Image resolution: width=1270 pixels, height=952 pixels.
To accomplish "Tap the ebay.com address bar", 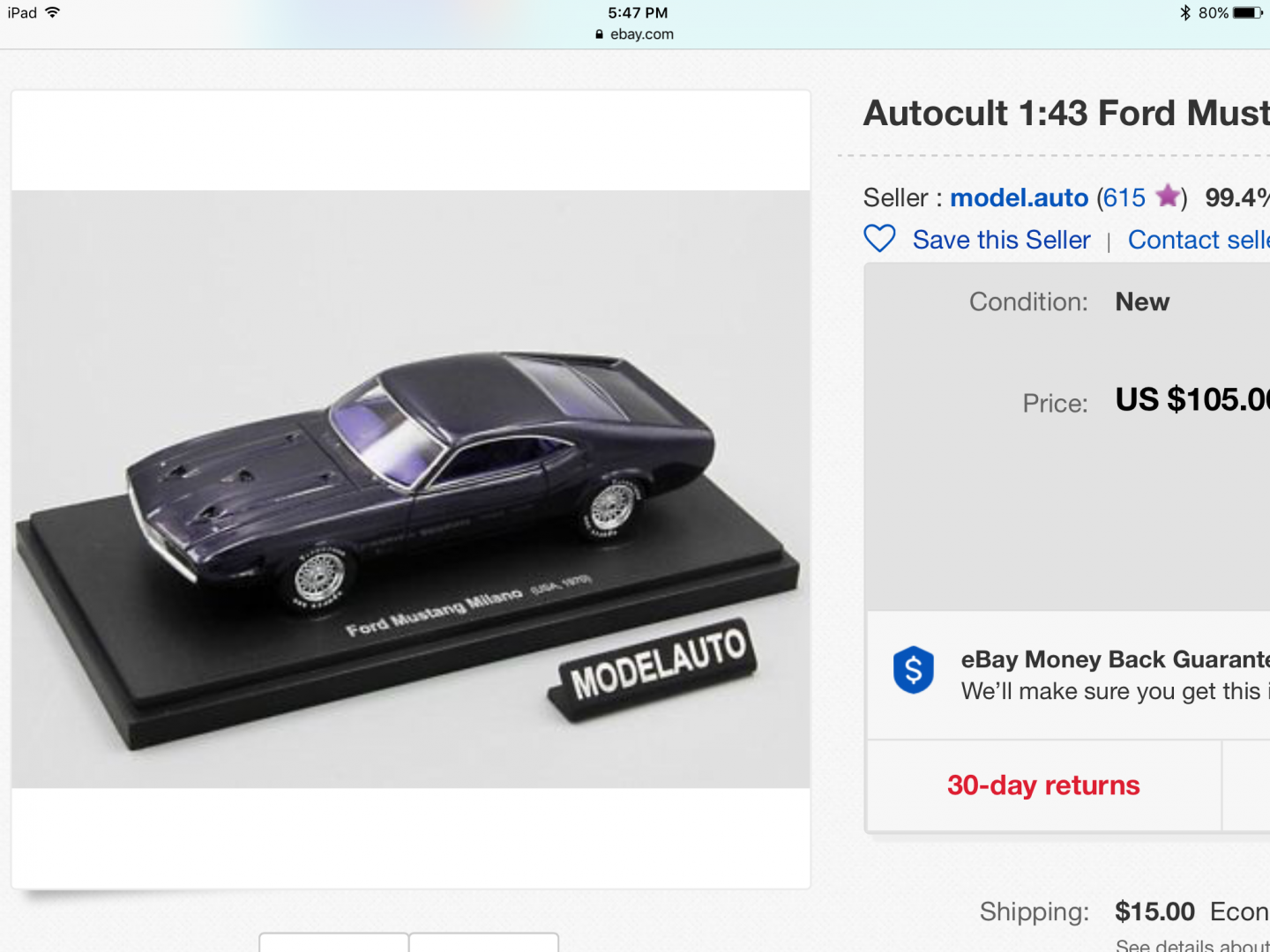I will (635, 34).
